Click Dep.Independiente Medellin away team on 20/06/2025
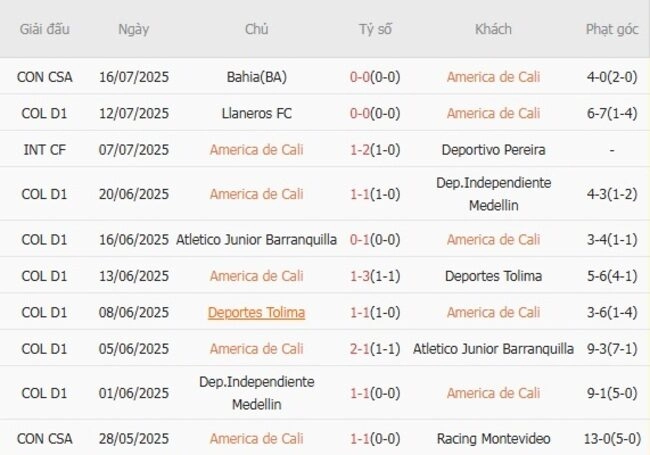The height and width of the screenshot is (455, 650). (493, 194)
